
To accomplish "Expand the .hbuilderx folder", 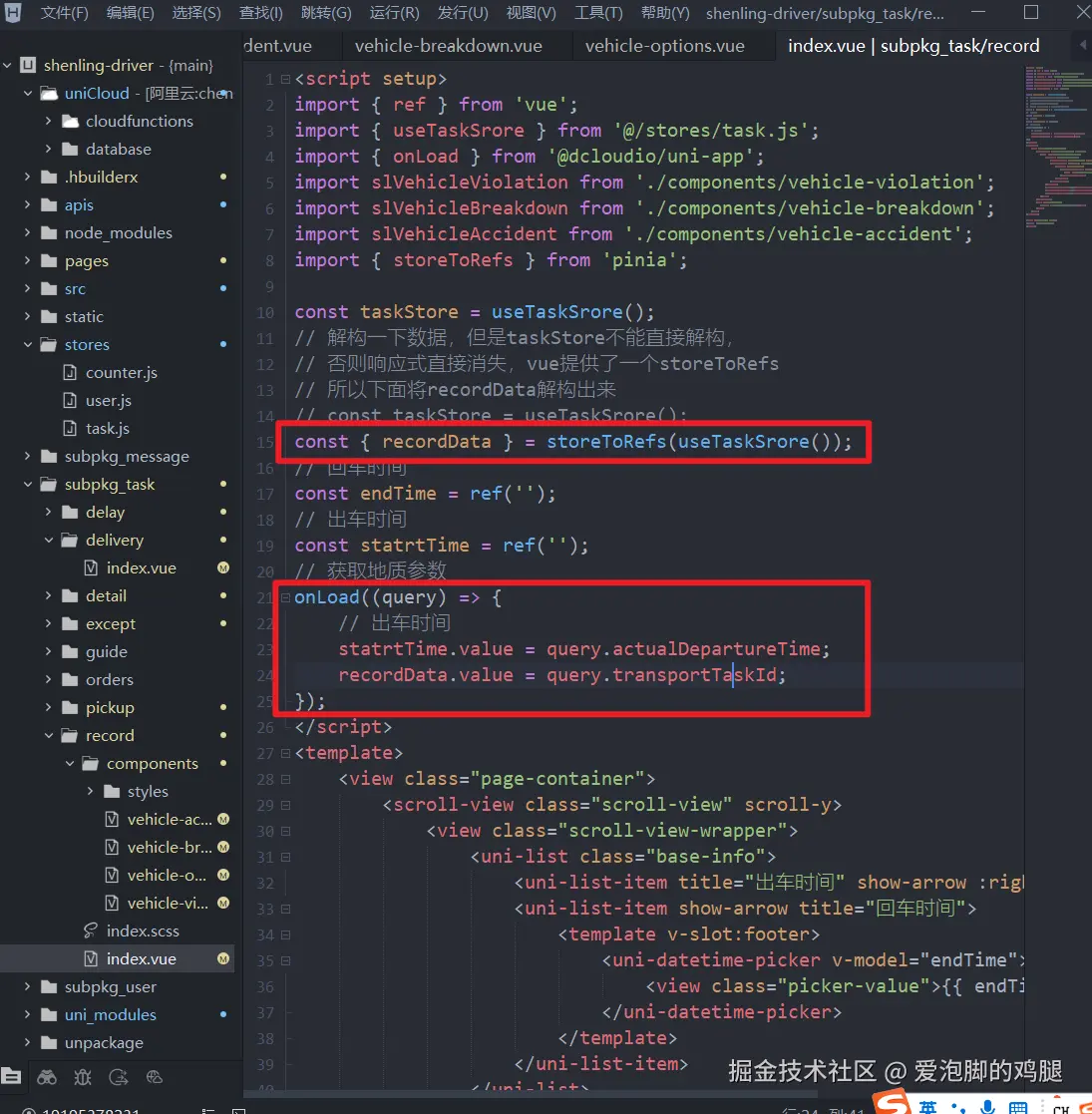I will point(28,177).
